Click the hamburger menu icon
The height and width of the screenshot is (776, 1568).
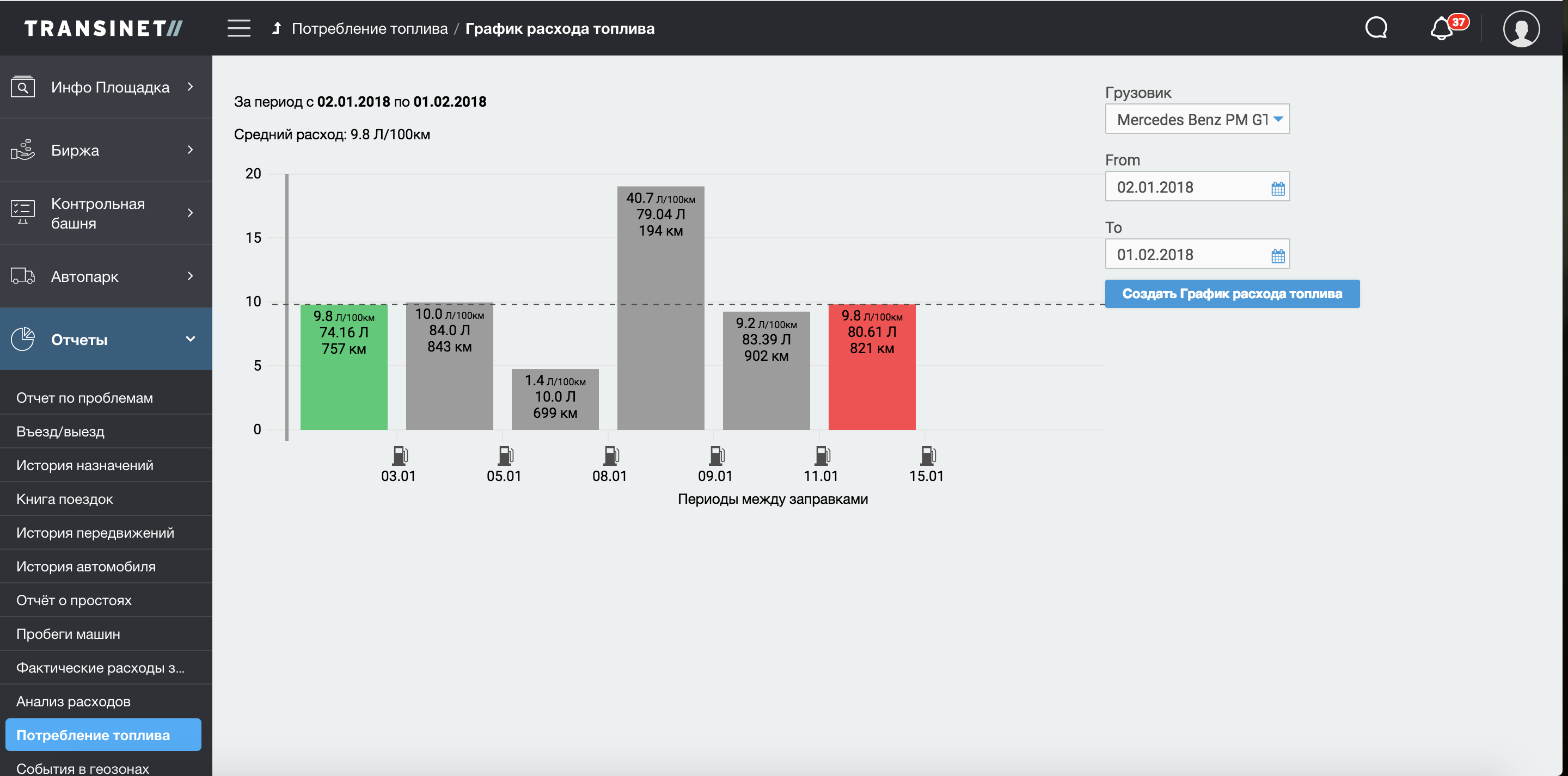238,28
